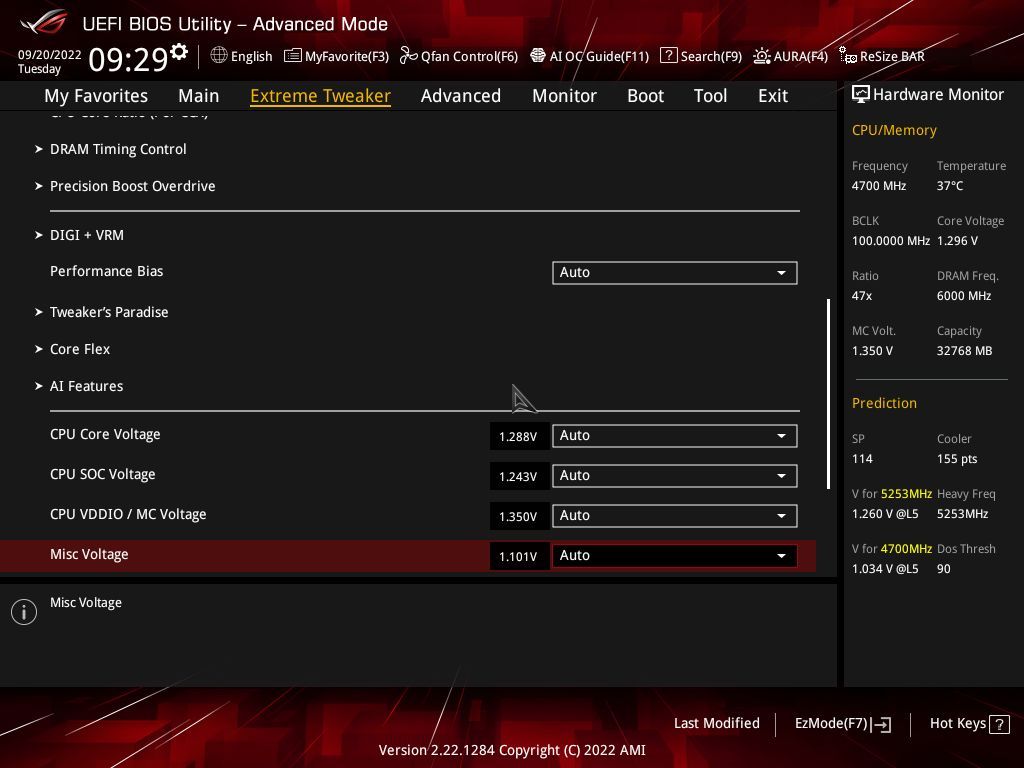
Task: Toggle ReSize BAR option
Action: pyautogui.click(x=882, y=56)
